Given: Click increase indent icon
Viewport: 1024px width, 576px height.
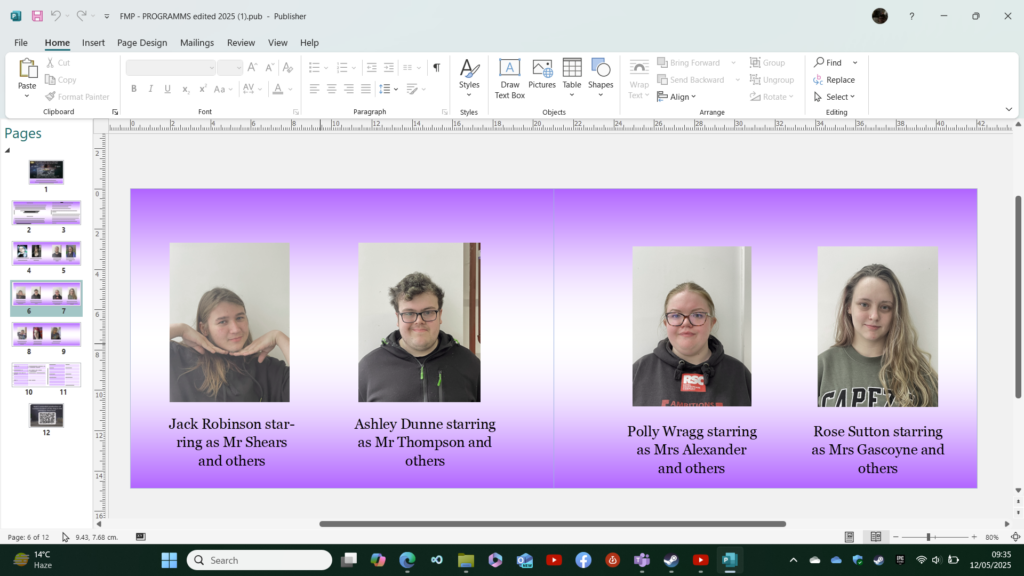Looking at the screenshot, I should [389, 67].
